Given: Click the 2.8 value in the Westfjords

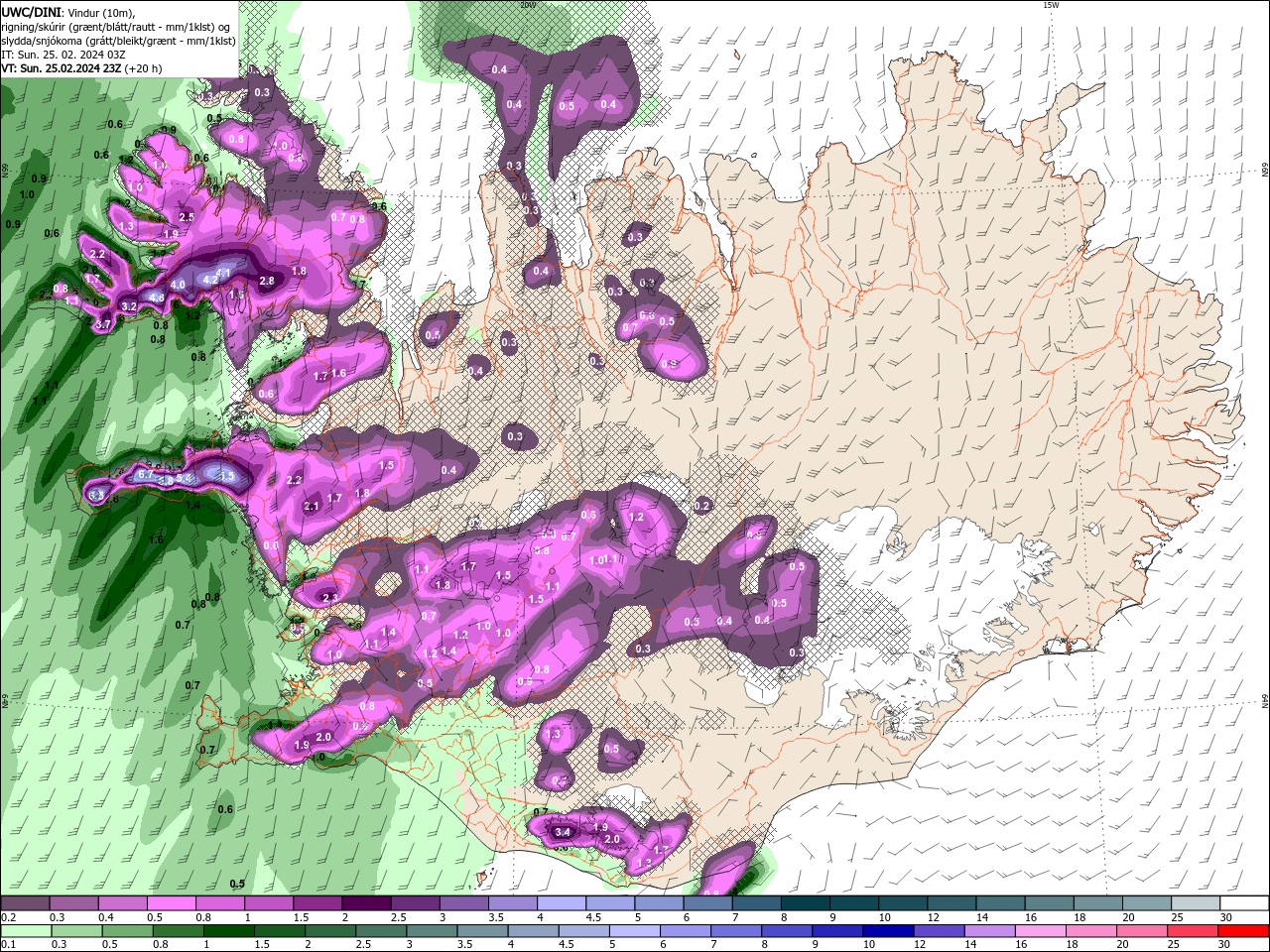Looking at the screenshot, I should (266, 281).
